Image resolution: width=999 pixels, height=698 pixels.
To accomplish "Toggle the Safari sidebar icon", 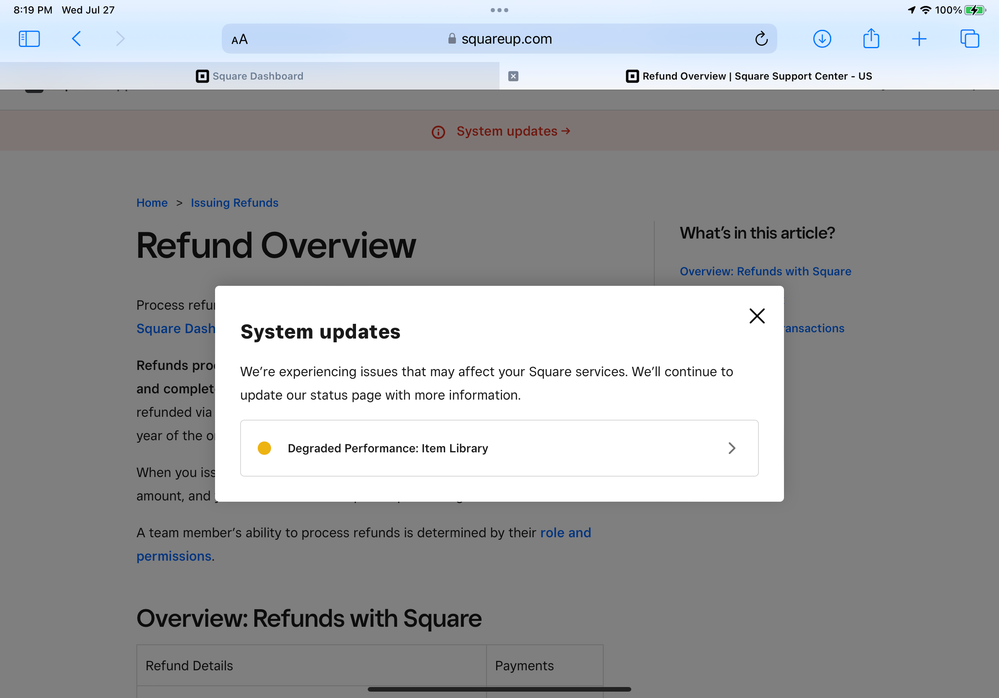I will [x=29, y=39].
